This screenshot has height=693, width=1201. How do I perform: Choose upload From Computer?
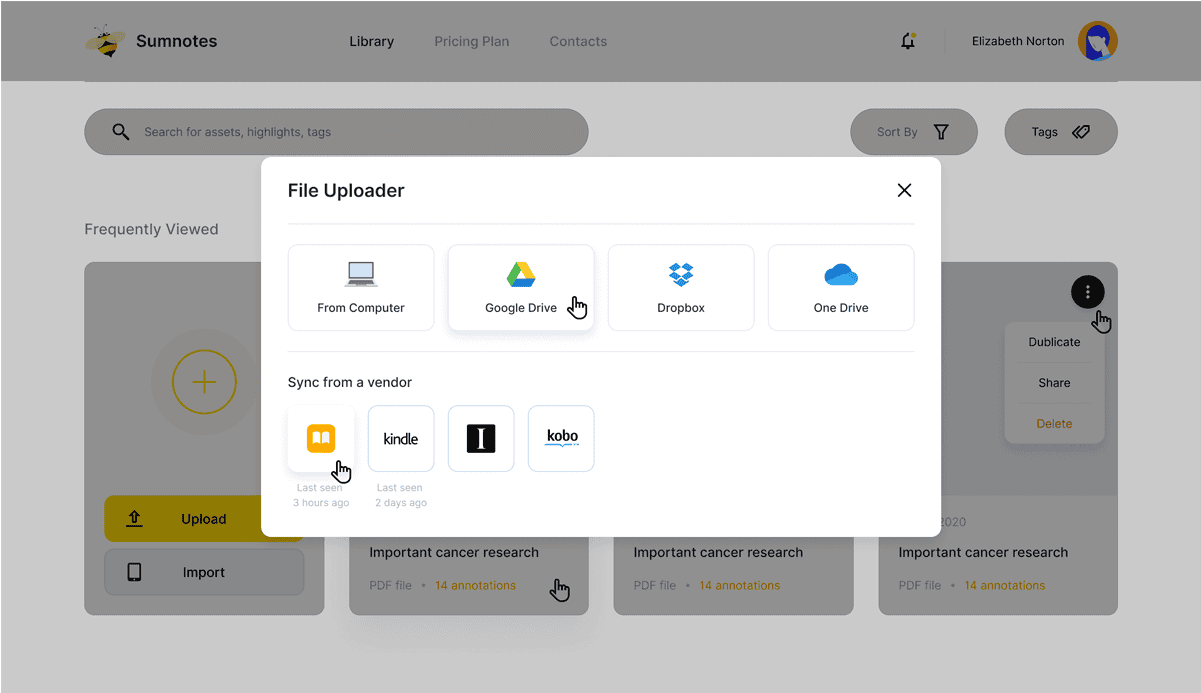pos(361,288)
